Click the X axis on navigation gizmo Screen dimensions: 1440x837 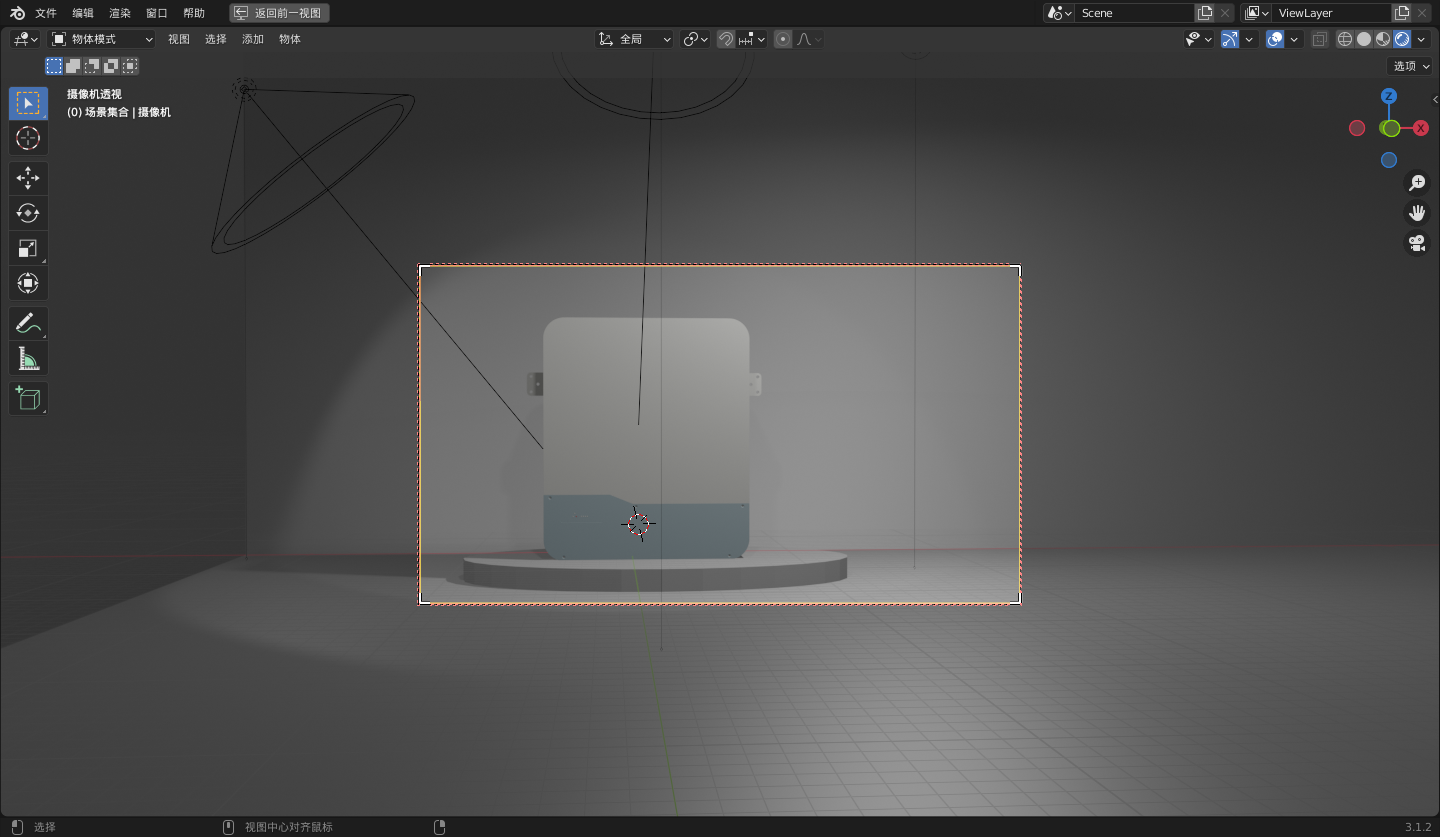(x=1420, y=128)
